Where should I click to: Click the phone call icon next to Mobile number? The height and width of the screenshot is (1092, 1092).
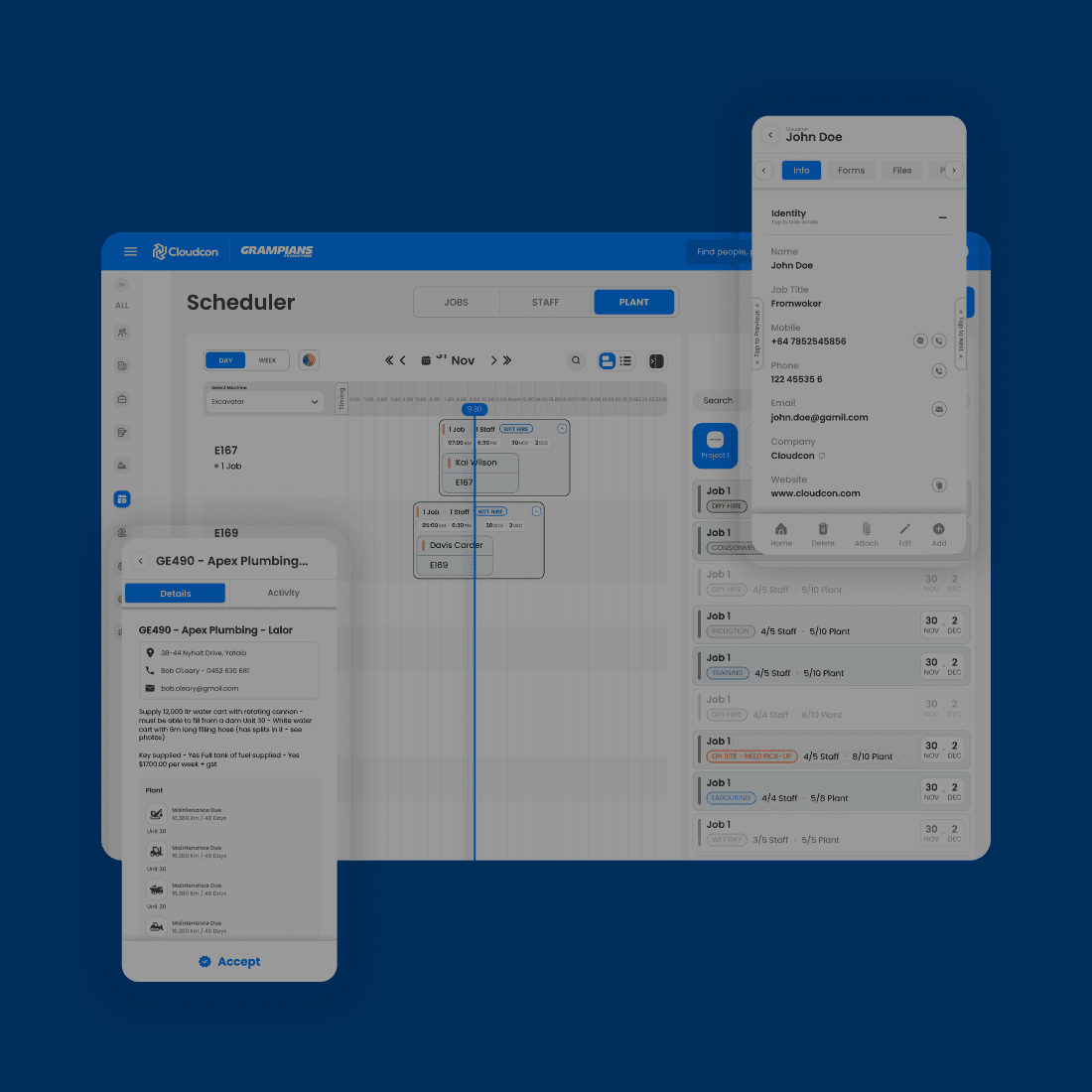(x=939, y=340)
